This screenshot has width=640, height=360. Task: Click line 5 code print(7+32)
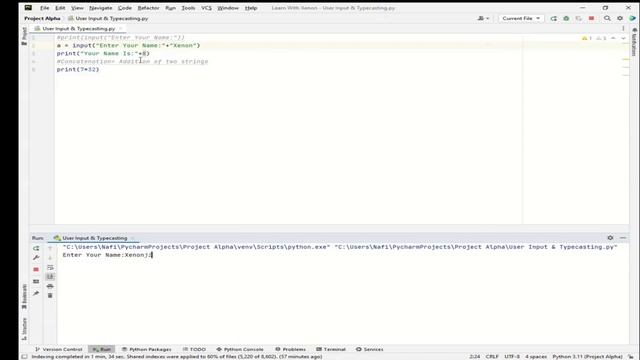point(78,69)
